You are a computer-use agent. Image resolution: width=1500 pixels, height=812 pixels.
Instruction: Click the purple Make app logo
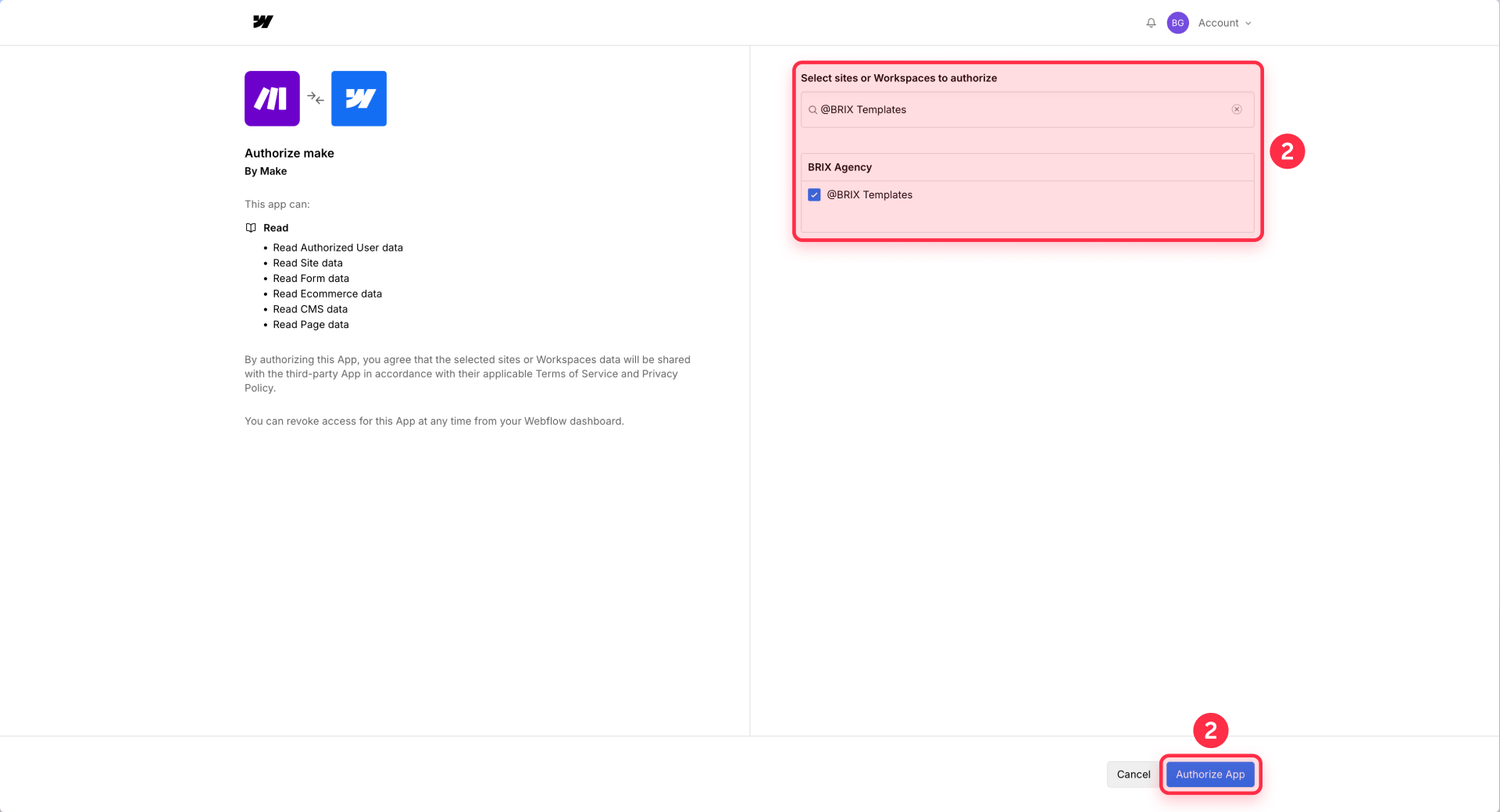pos(272,98)
